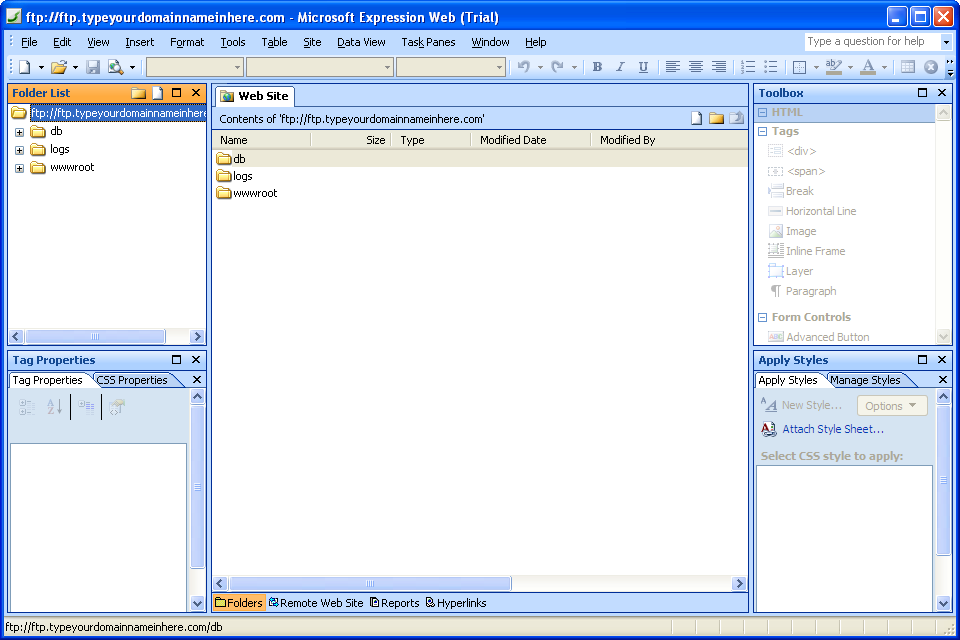
Task: Click the Horizontal Line item in Toolbox
Action: click(812, 211)
